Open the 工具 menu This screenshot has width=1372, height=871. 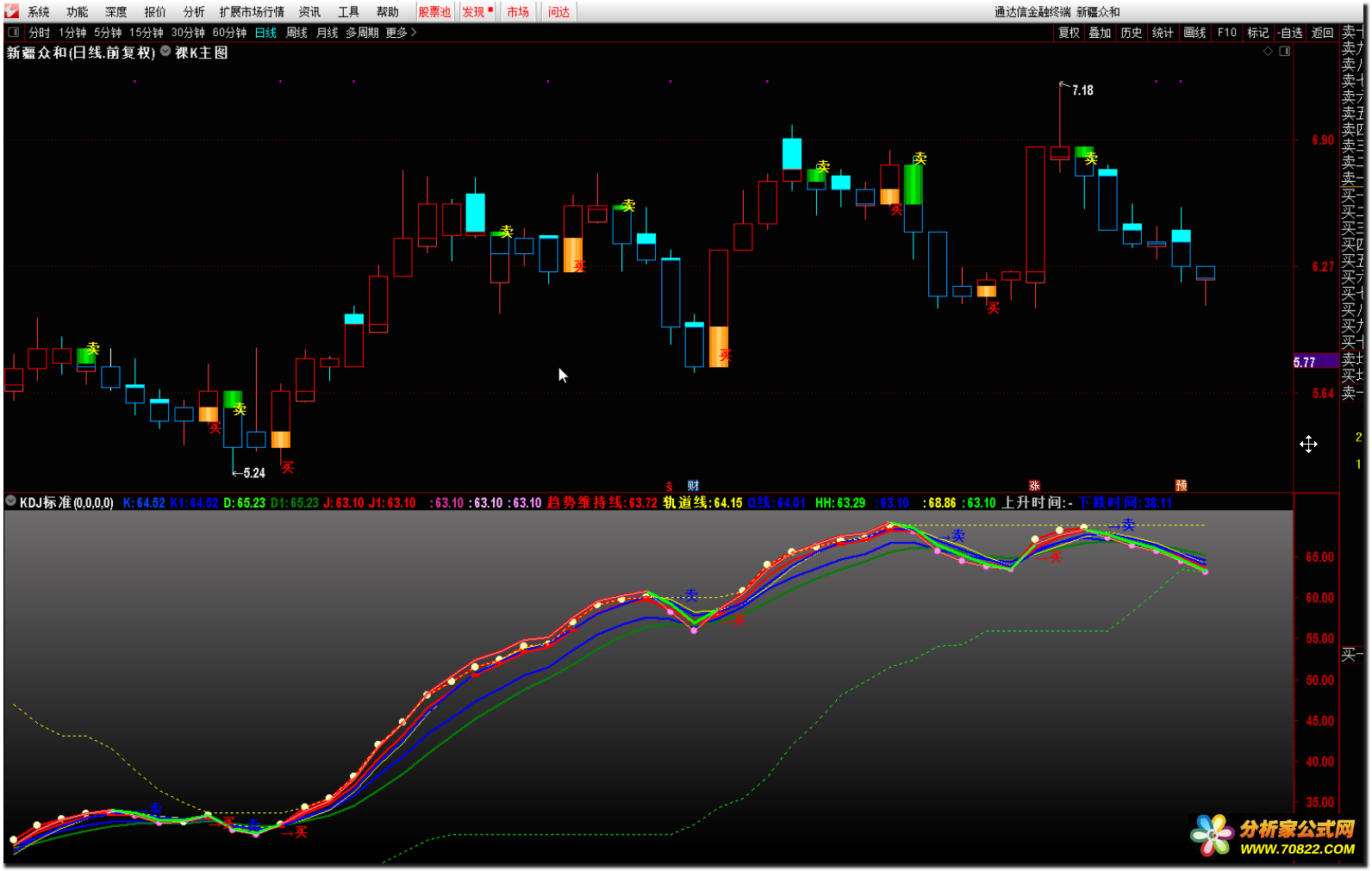tap(348, 12)
